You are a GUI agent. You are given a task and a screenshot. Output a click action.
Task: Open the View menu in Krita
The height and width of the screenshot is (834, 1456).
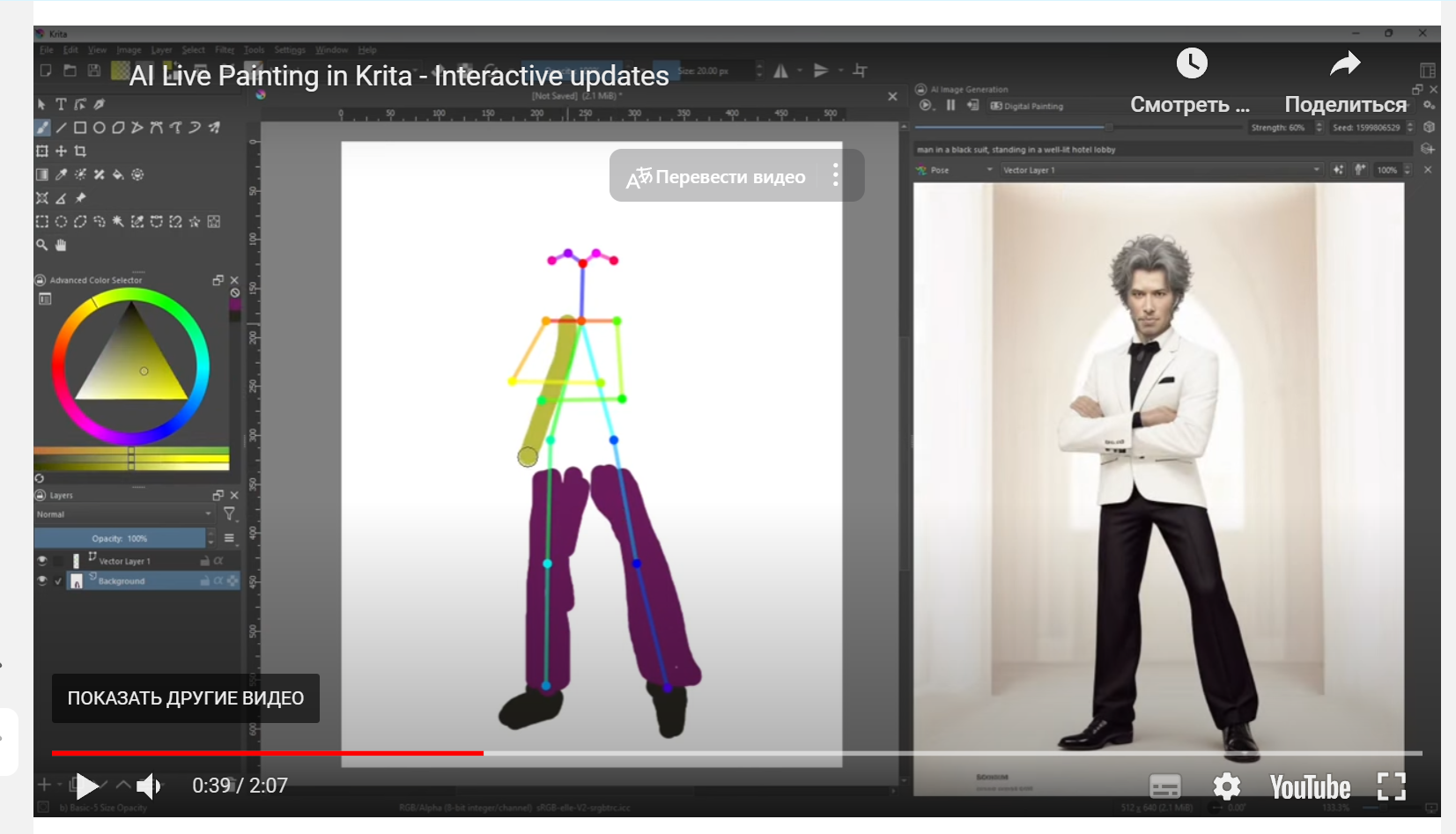(x=97, y=50)
